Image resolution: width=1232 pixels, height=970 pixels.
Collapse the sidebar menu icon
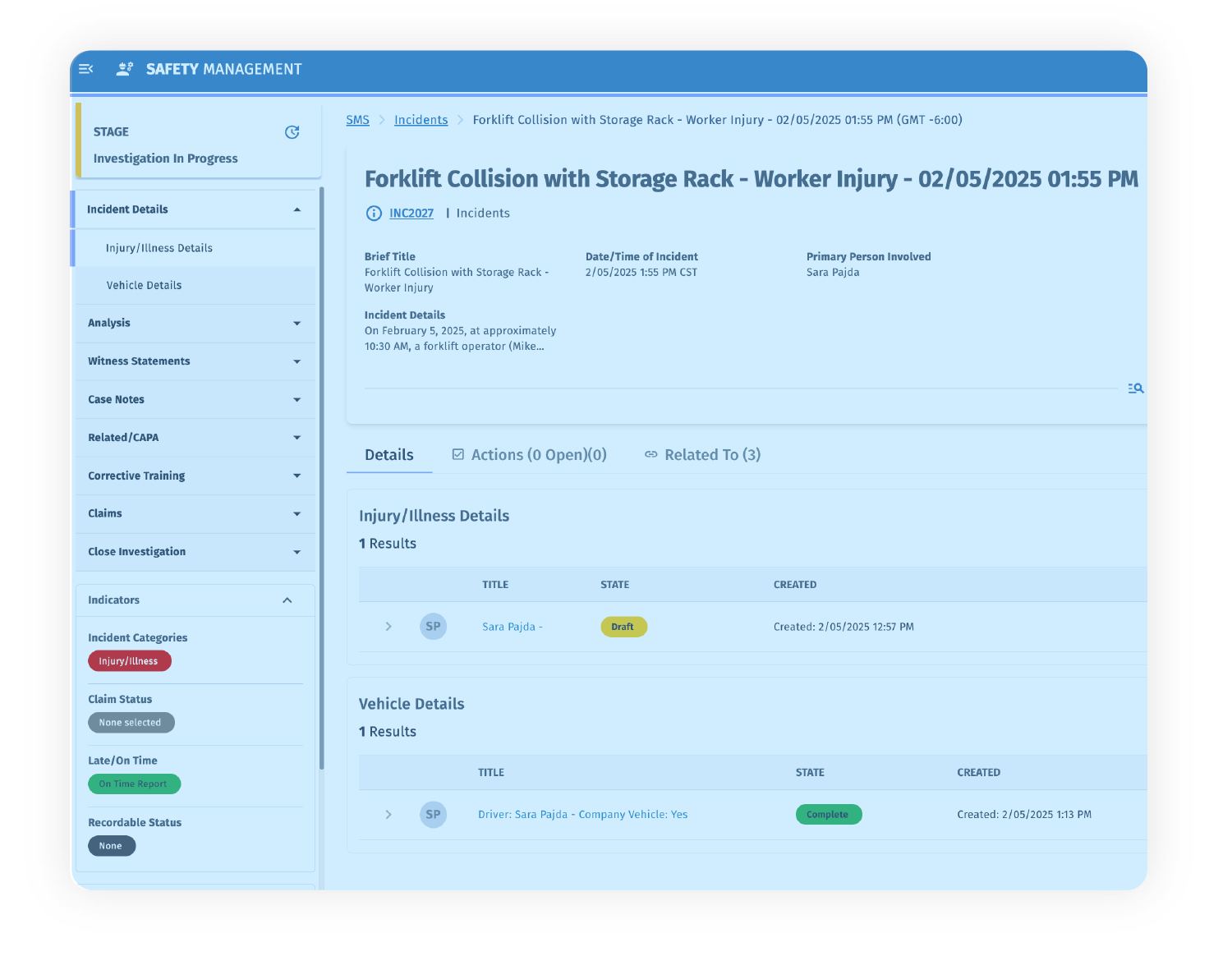pos(86,69)
